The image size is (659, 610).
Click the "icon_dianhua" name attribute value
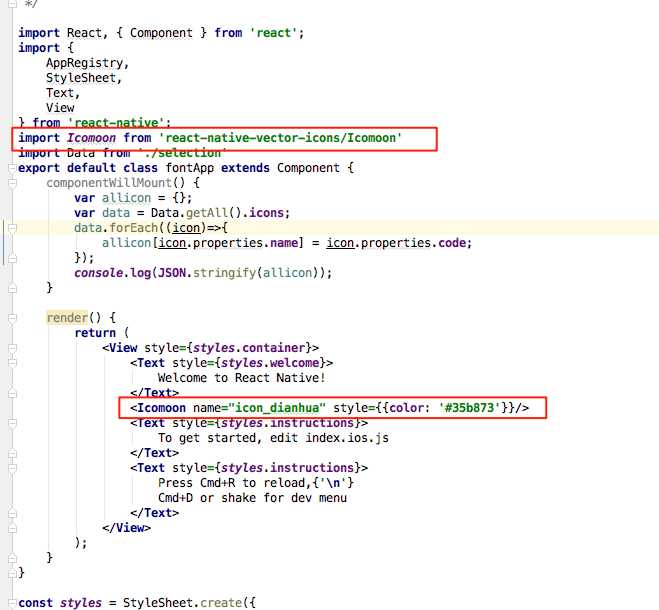click(277, 408)
